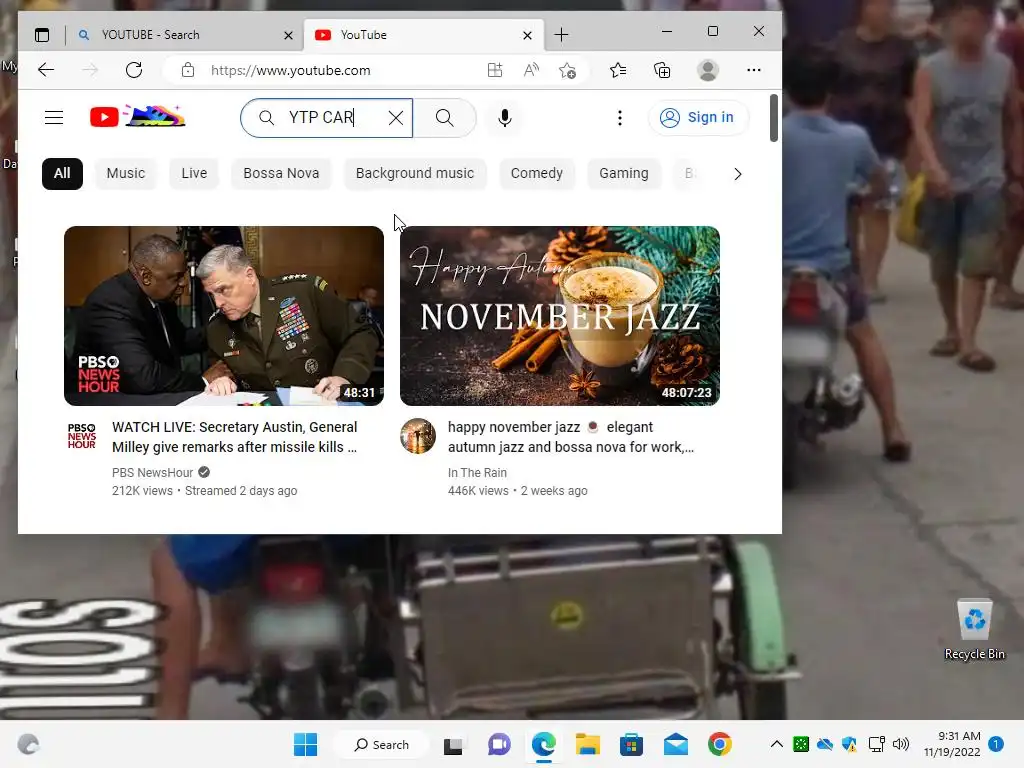Viewport: 1024px width, 768px height.
Task: Close the YouTube tab
Action: (527, 36)
